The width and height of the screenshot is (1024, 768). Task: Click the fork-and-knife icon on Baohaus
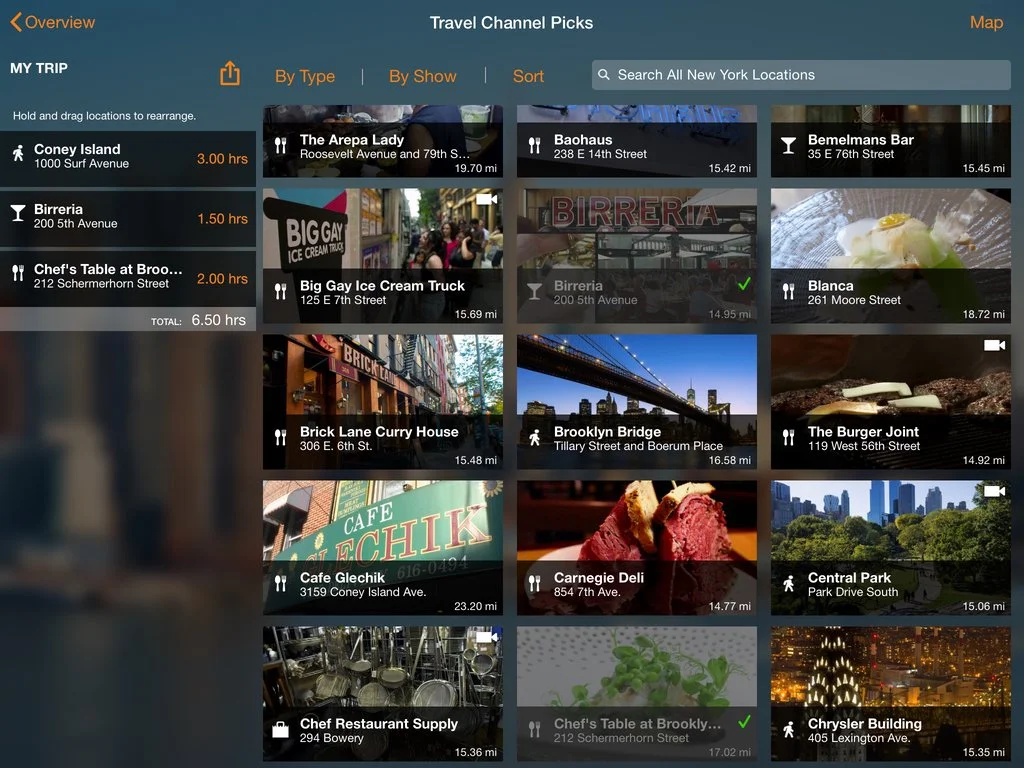pyautogui.click(x=535, y=146)
